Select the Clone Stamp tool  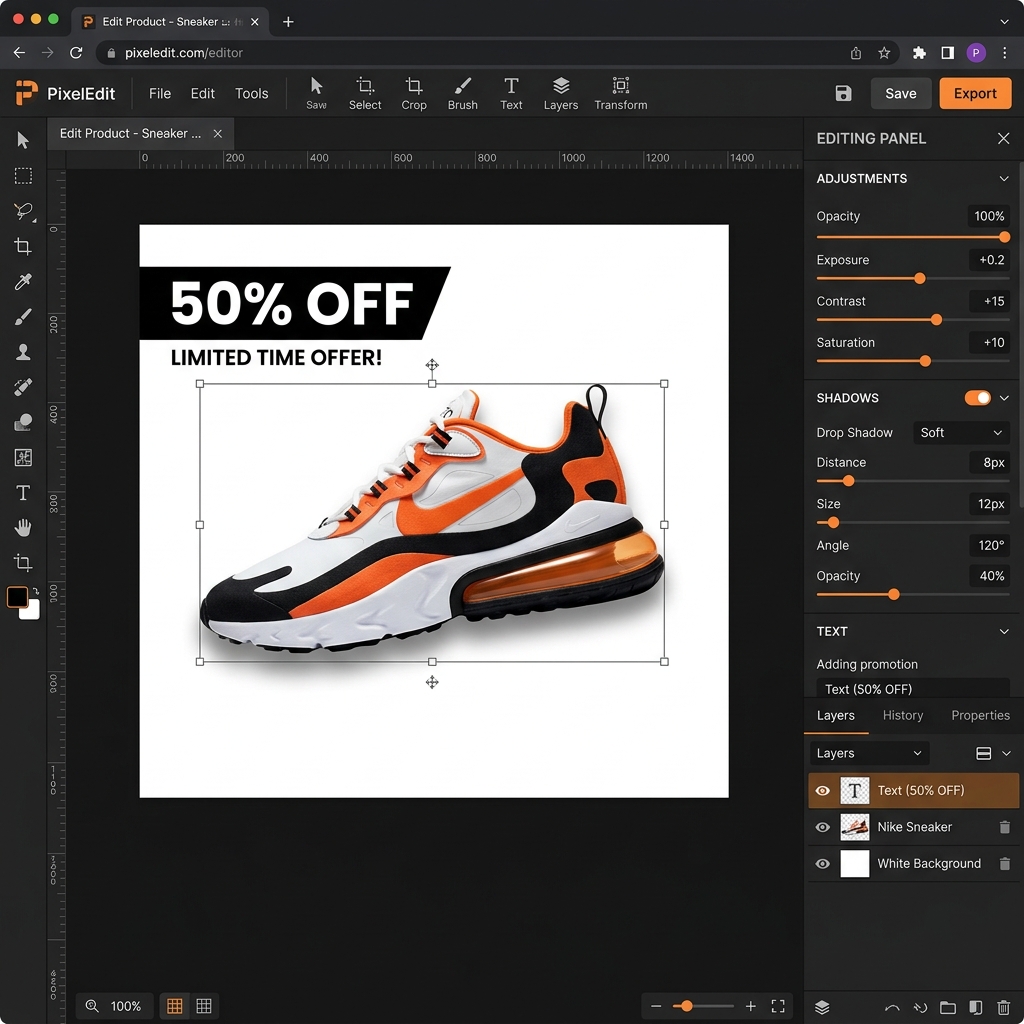pyautogui.click(x=23, y=352)
